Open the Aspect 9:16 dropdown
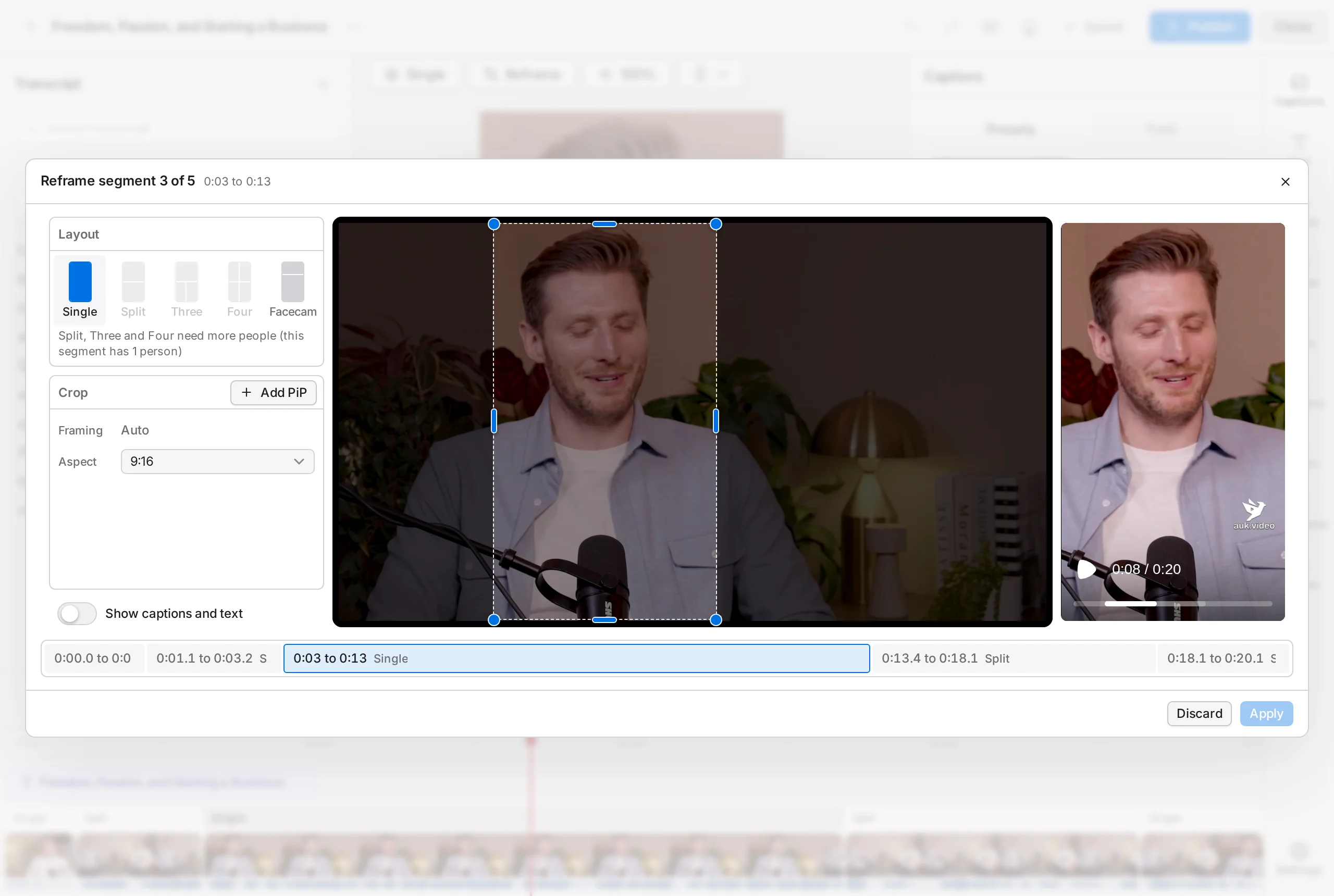 [x=217, y=461]
